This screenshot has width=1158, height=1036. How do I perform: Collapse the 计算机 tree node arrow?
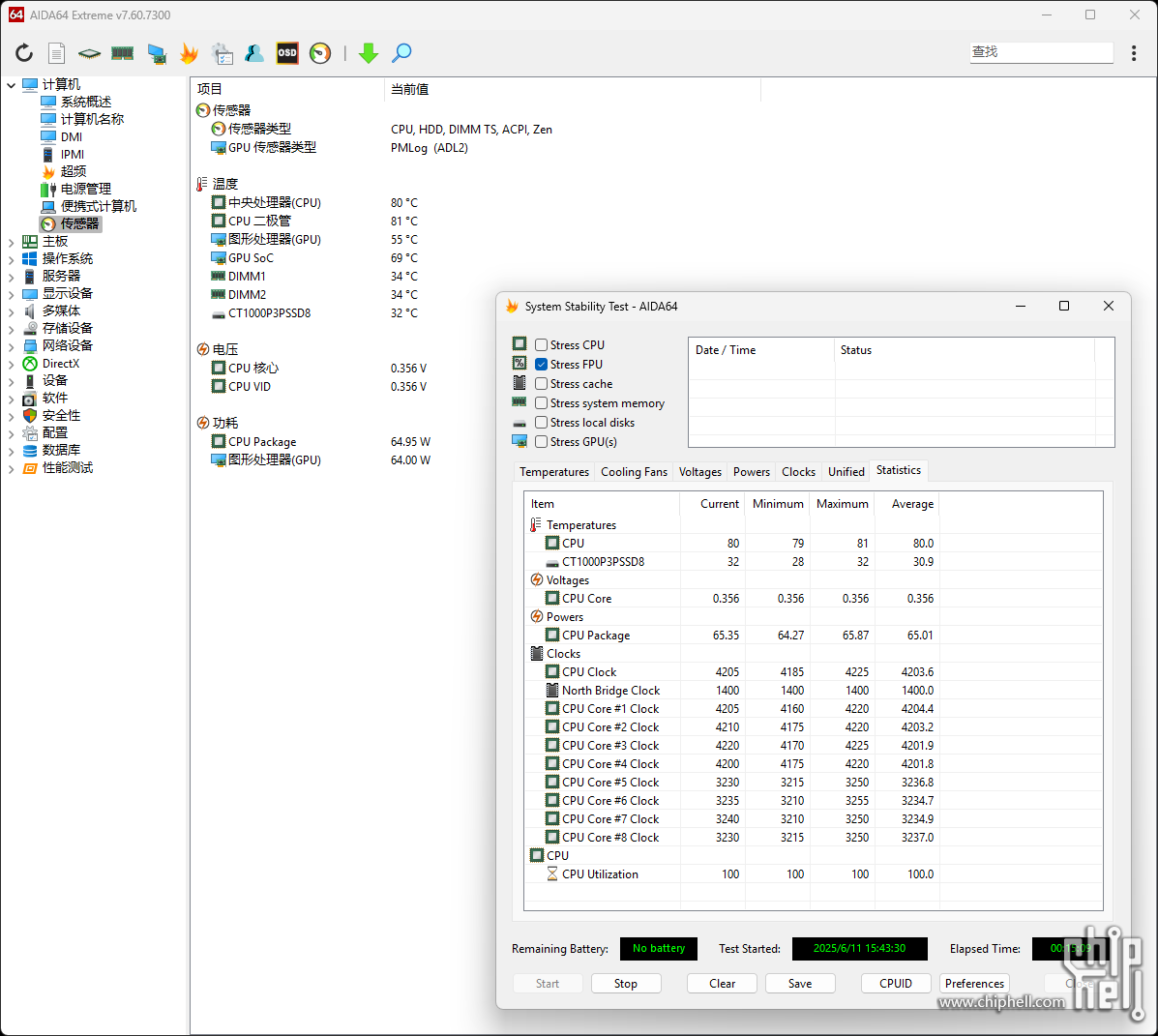coord(11,85)
